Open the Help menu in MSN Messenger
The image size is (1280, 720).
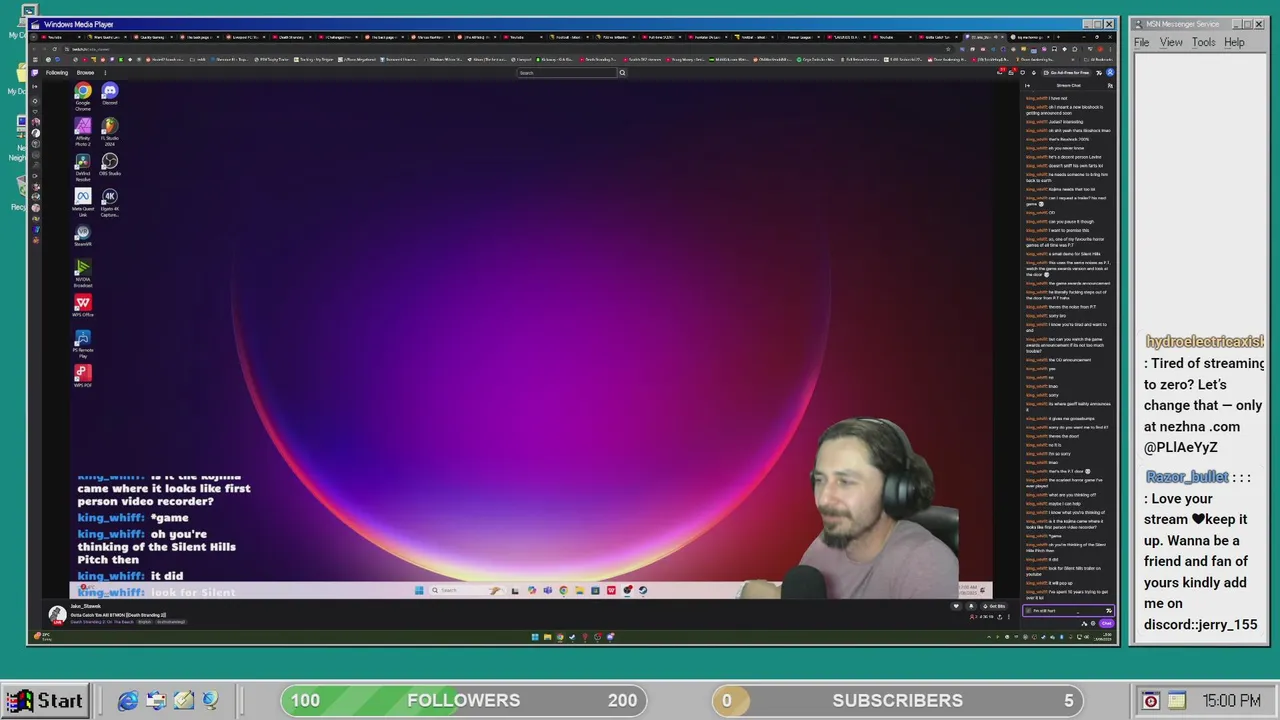1234,42
